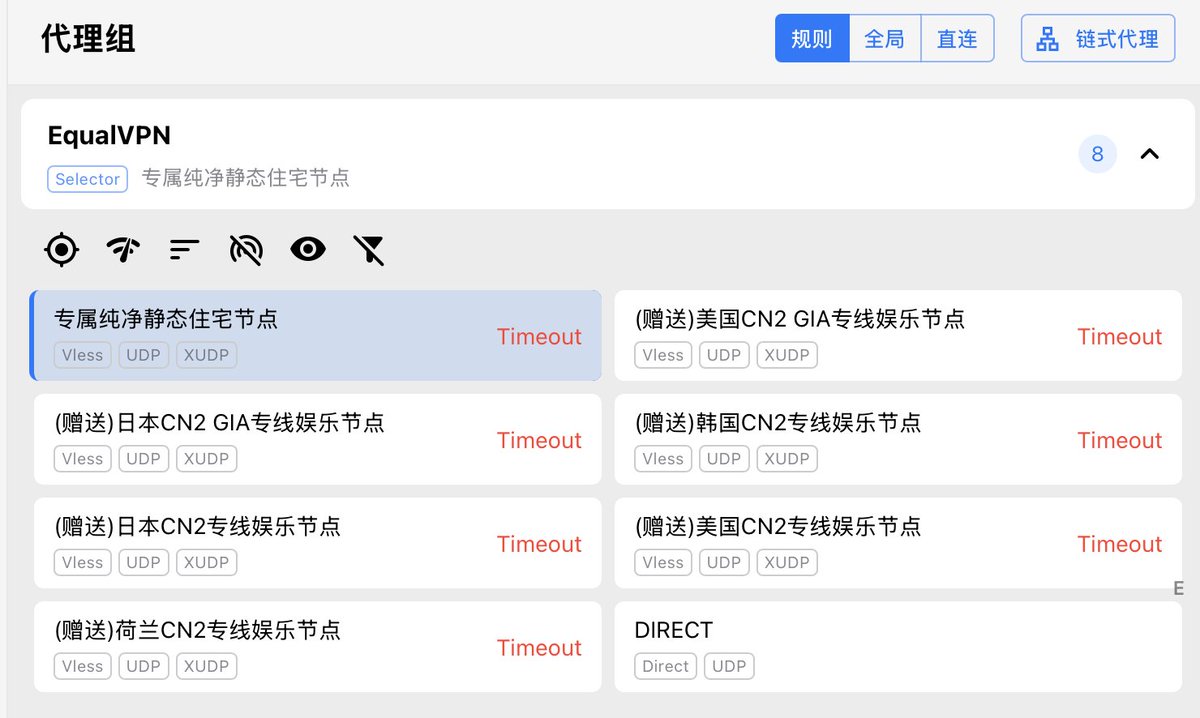Image resolution: width=1200 pixels, height=718 pixels.
Task: Select (赠送)日本CN2 GIA专线娱乐节点 proxy
Action: click(x=318, y=439)
